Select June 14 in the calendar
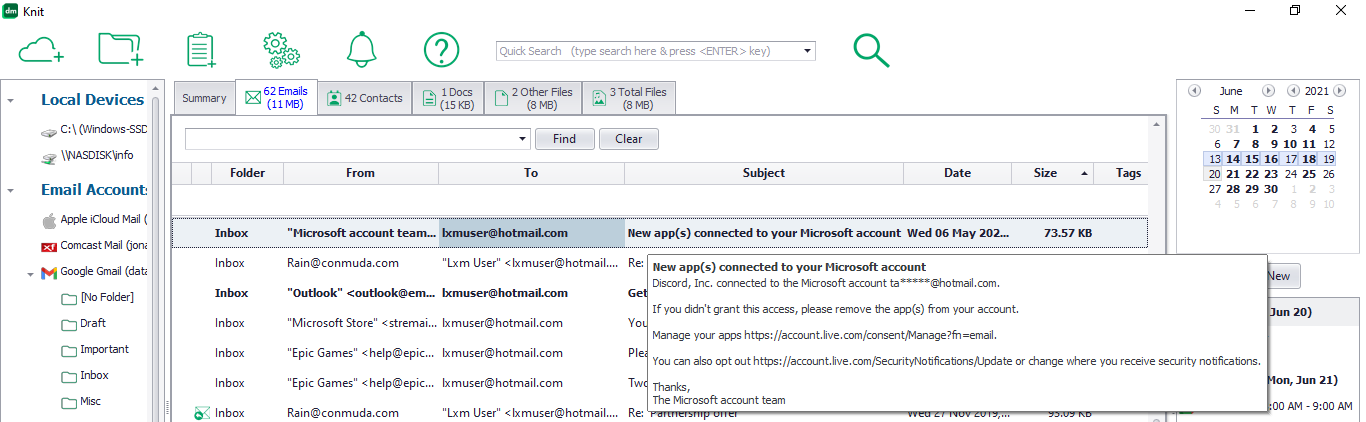The height and width of the screenshot is (422, 1366). tap(1233, 158)
